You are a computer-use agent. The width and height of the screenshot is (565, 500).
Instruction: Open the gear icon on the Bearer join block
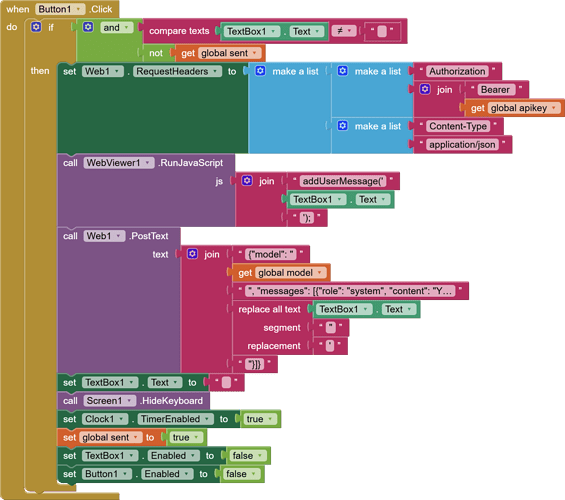(425, 89)
